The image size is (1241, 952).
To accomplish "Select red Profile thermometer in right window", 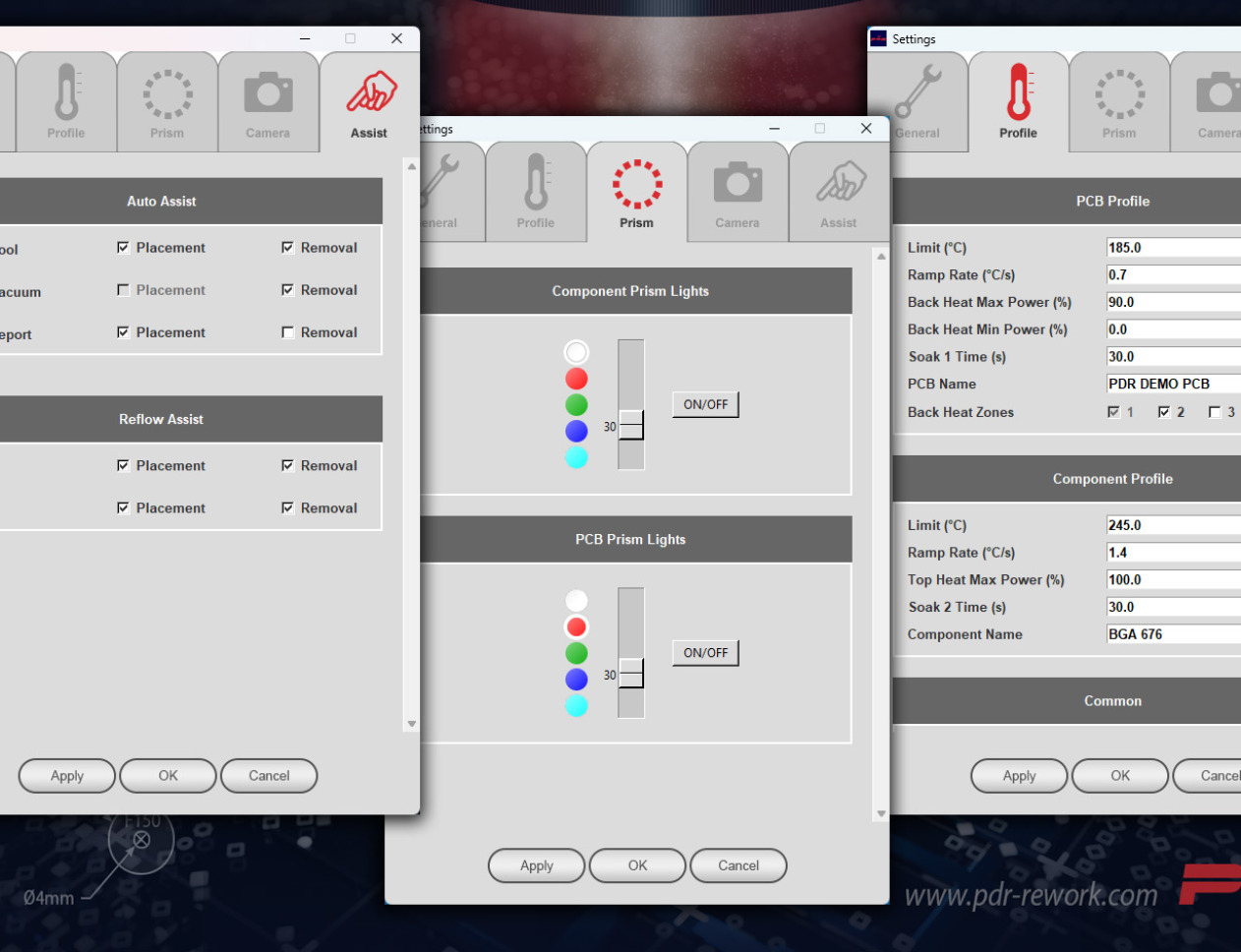I will point(1020,92).
